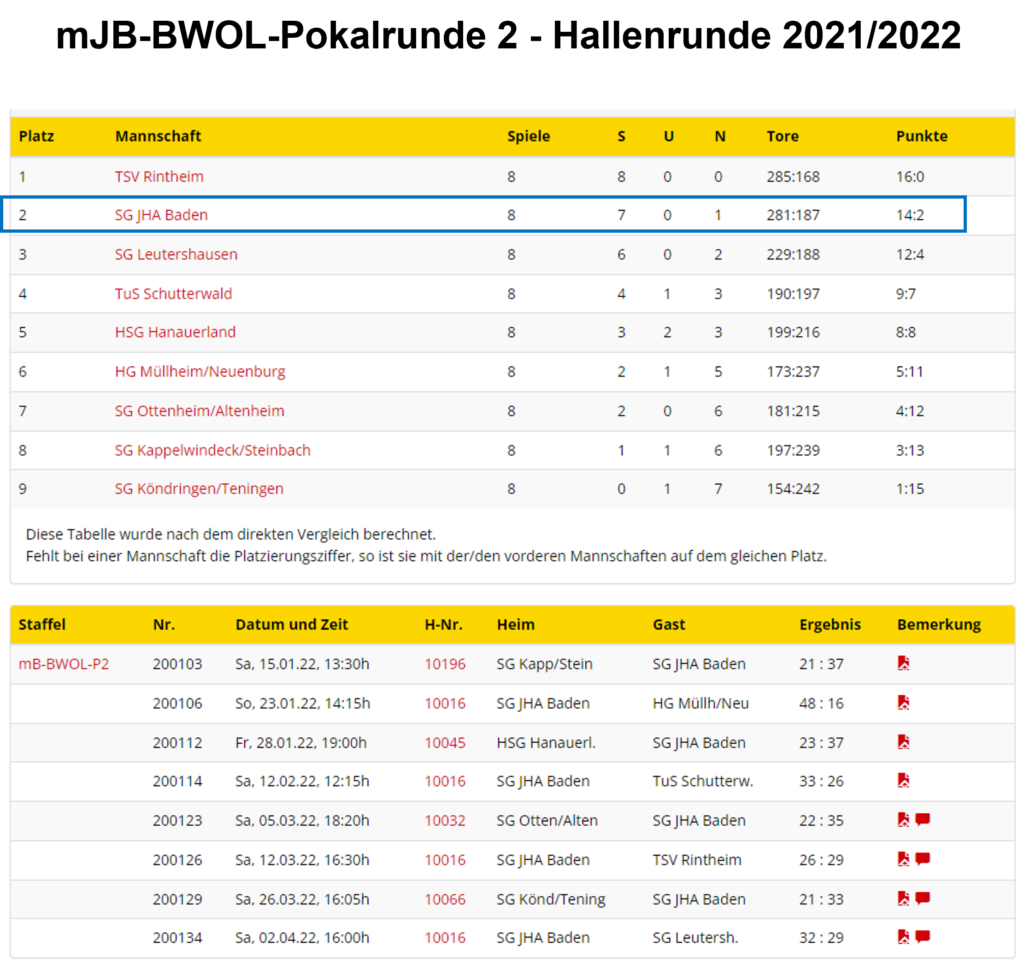This screenshot has width=1024, height=975.
Task: Select result 48 : 16
Action: pyautogui.click(x=822, y=703)
